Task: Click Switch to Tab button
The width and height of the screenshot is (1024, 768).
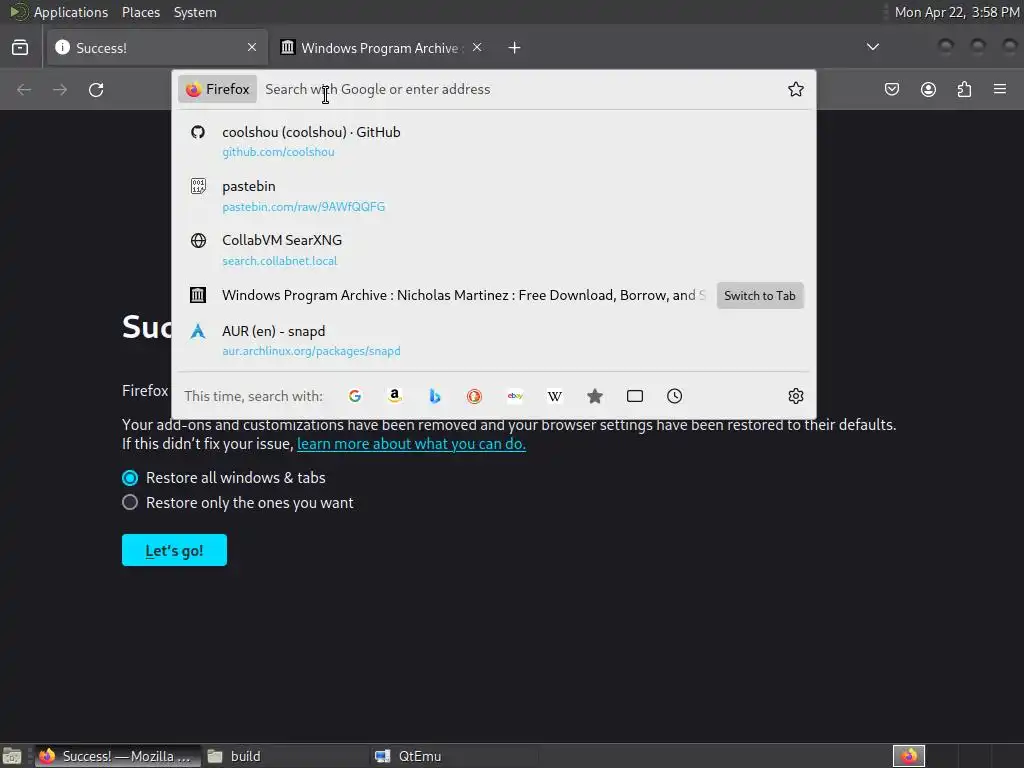Action: (x=760, y=296)
